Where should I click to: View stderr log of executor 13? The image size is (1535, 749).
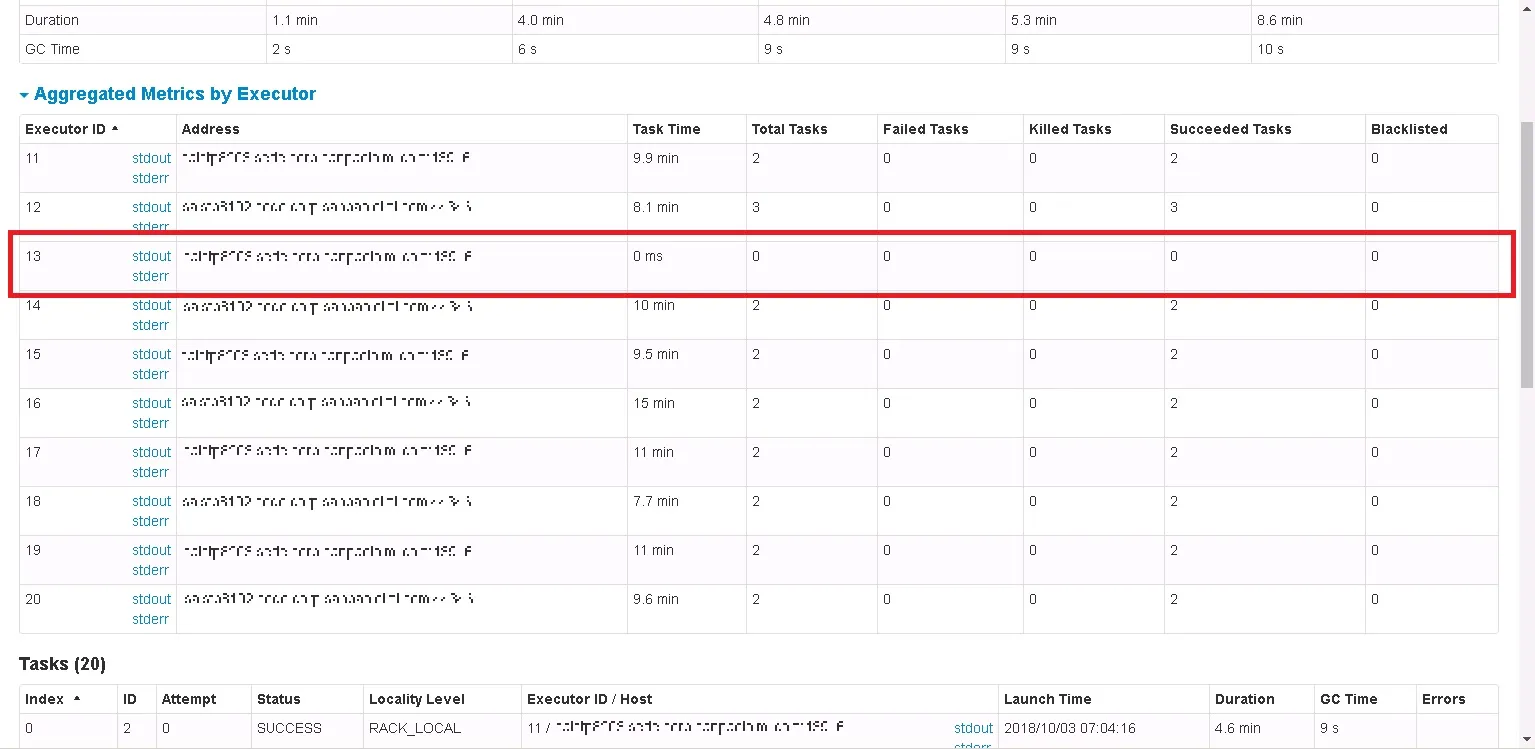(x=150, y=276)
